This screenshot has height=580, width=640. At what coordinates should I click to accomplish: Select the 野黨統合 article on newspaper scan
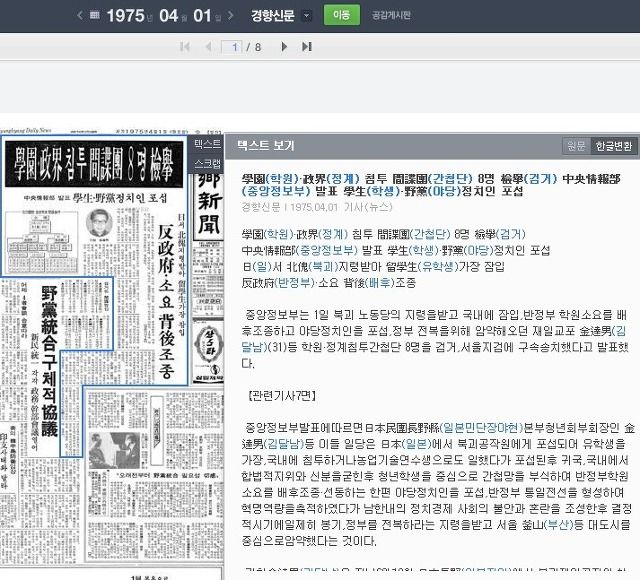coord(49,361)
